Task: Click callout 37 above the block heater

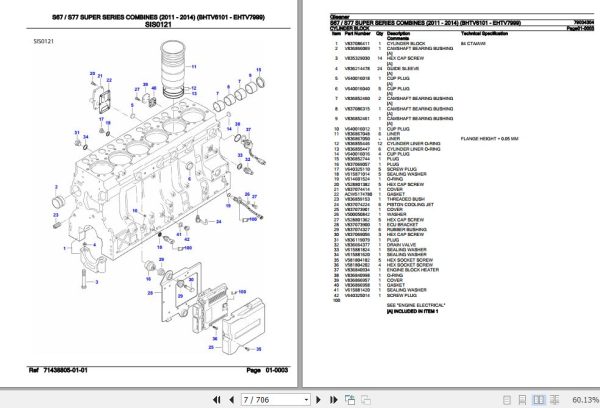Action: click(248, 130)
